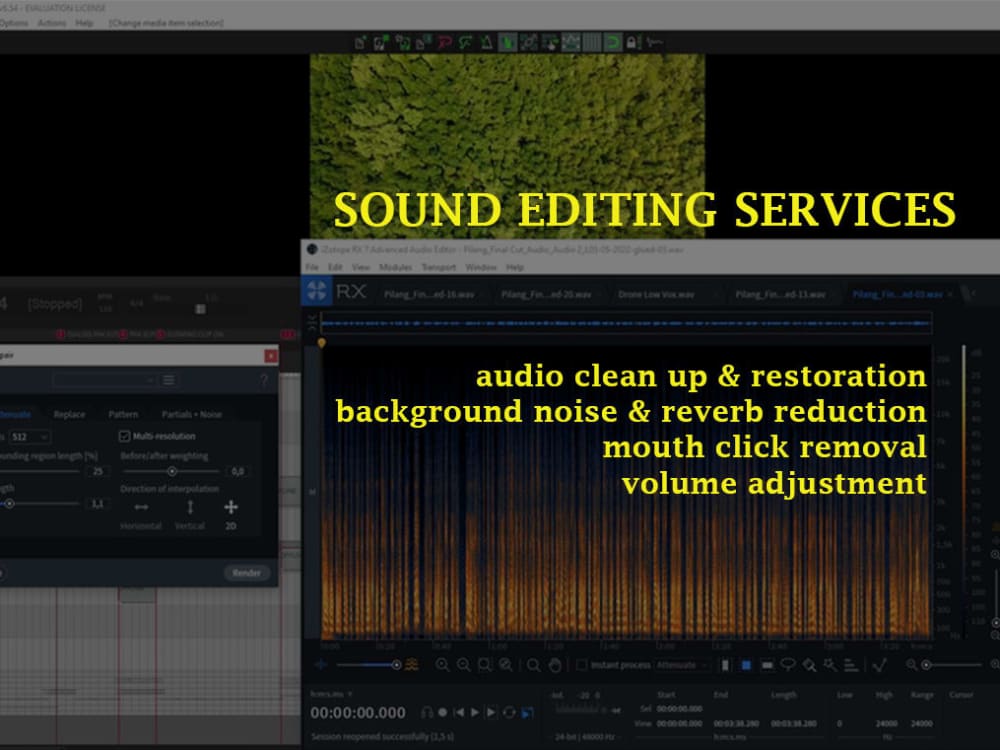
Task: Switch to the Replace tab
Action: pos(70,415)
